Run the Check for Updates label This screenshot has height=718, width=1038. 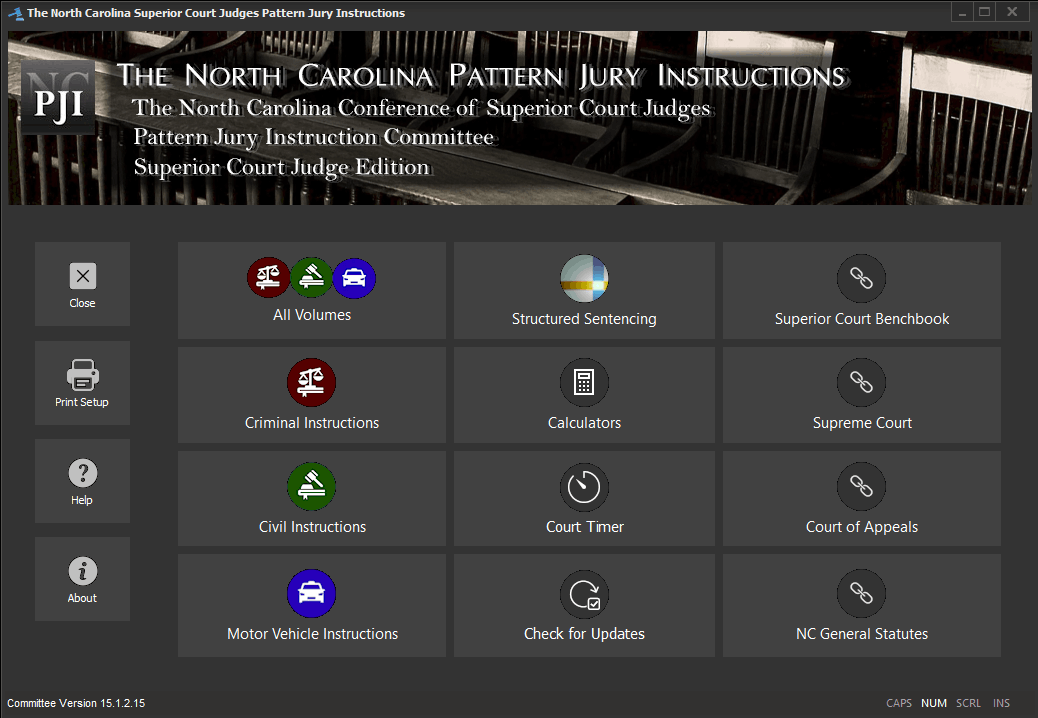584,634
